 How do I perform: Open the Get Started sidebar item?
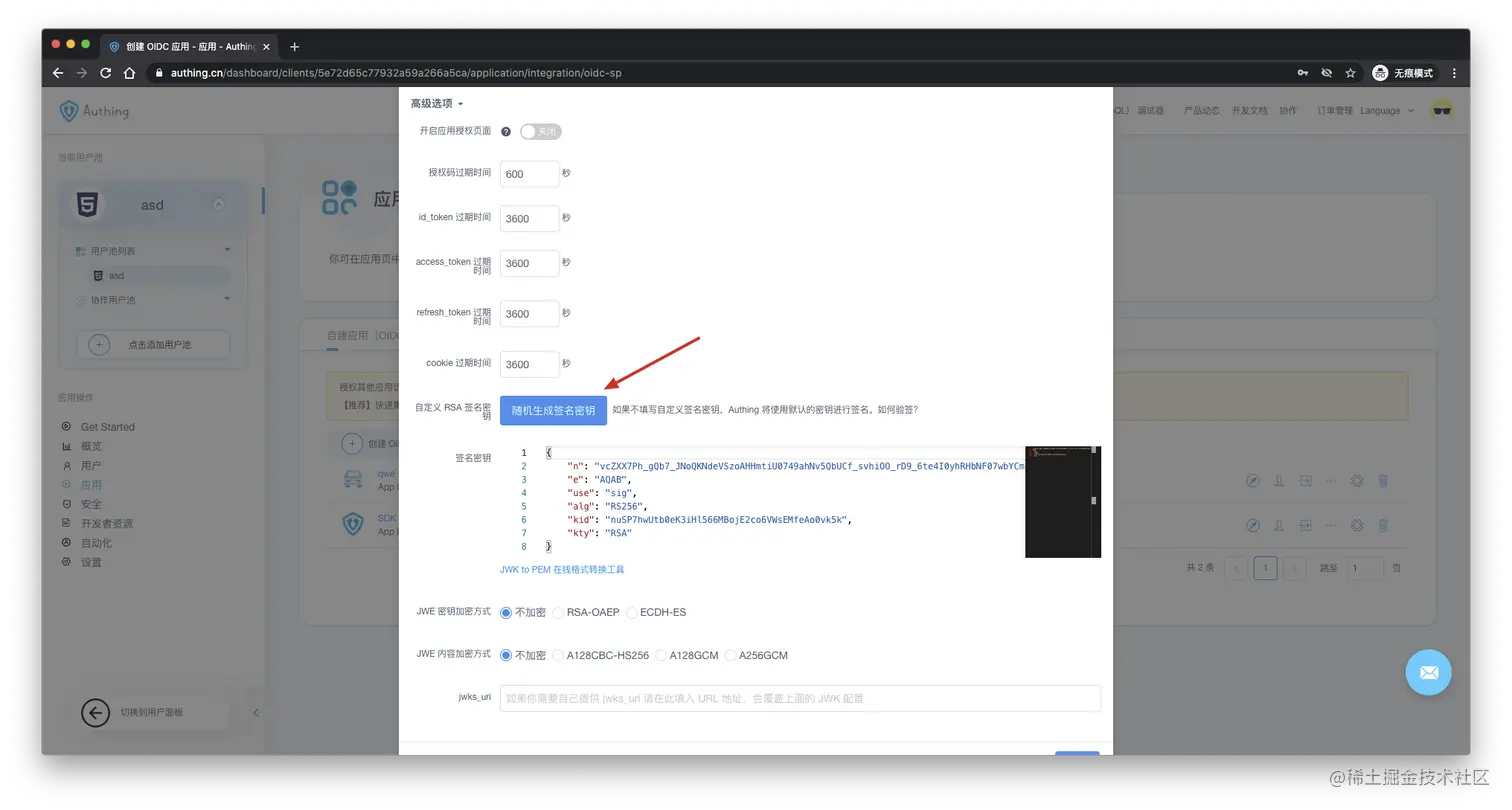[107, 427]
